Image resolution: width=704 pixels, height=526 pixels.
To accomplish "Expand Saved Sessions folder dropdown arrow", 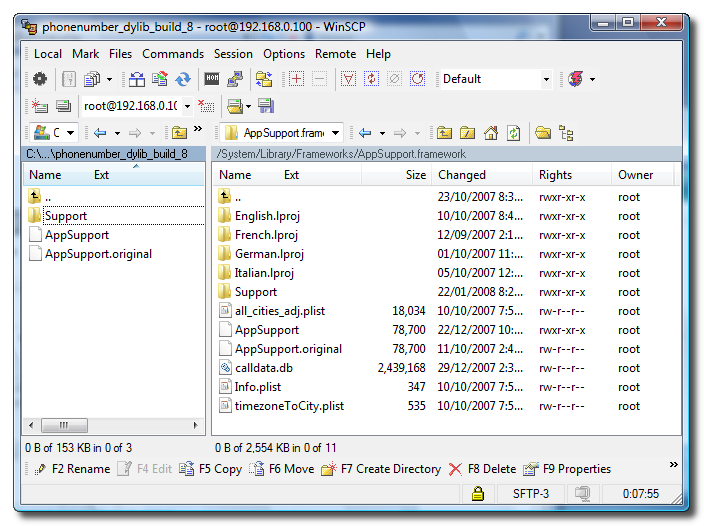I will click(x=248, y=107).
